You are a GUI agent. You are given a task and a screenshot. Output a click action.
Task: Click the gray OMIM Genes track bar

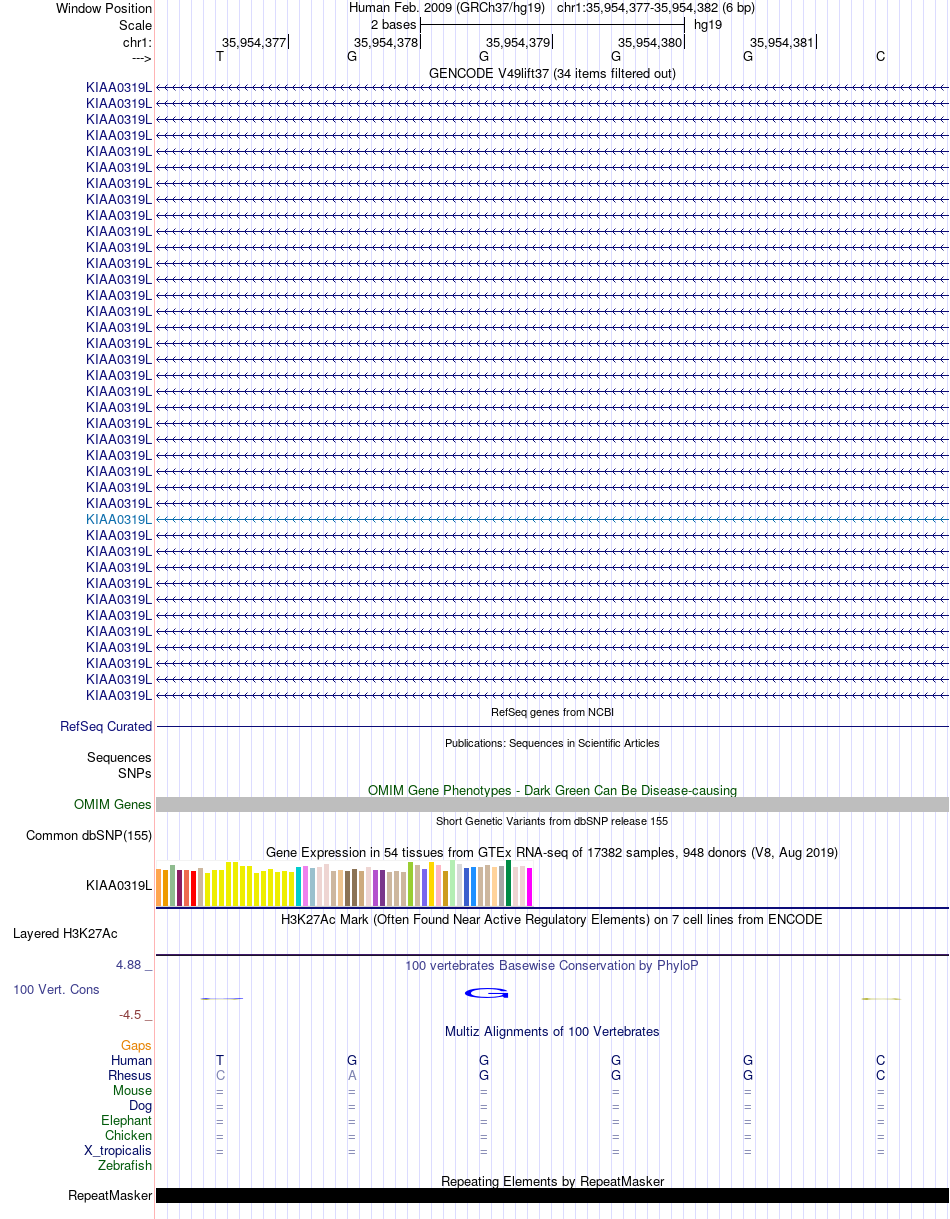coord(552,805)
